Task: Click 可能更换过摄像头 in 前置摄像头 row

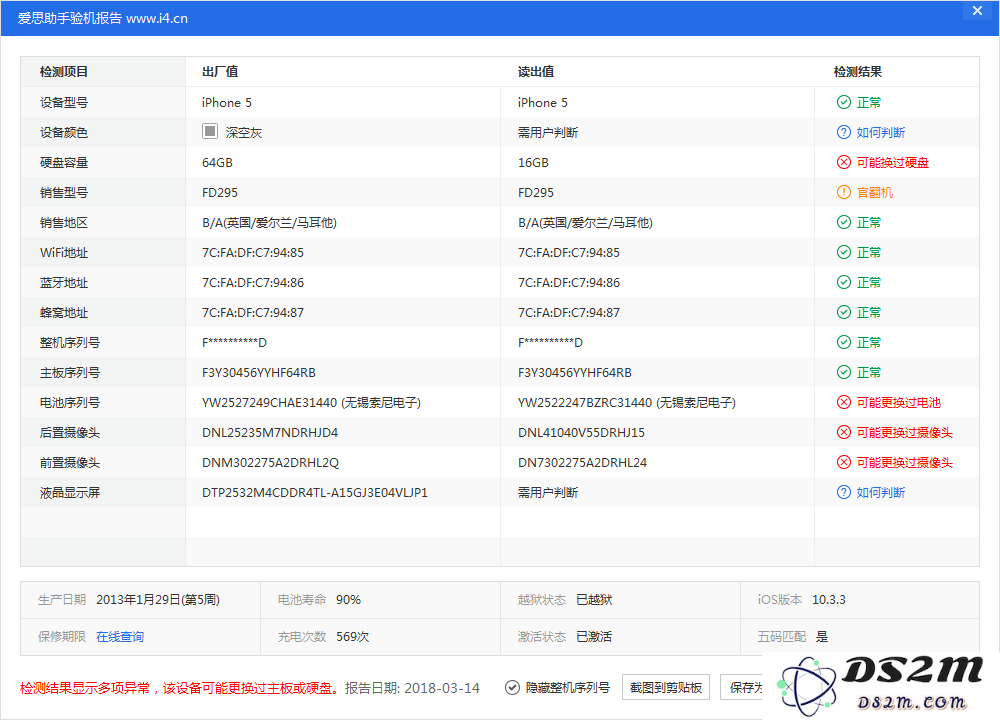Action: (x=904, y=462)
